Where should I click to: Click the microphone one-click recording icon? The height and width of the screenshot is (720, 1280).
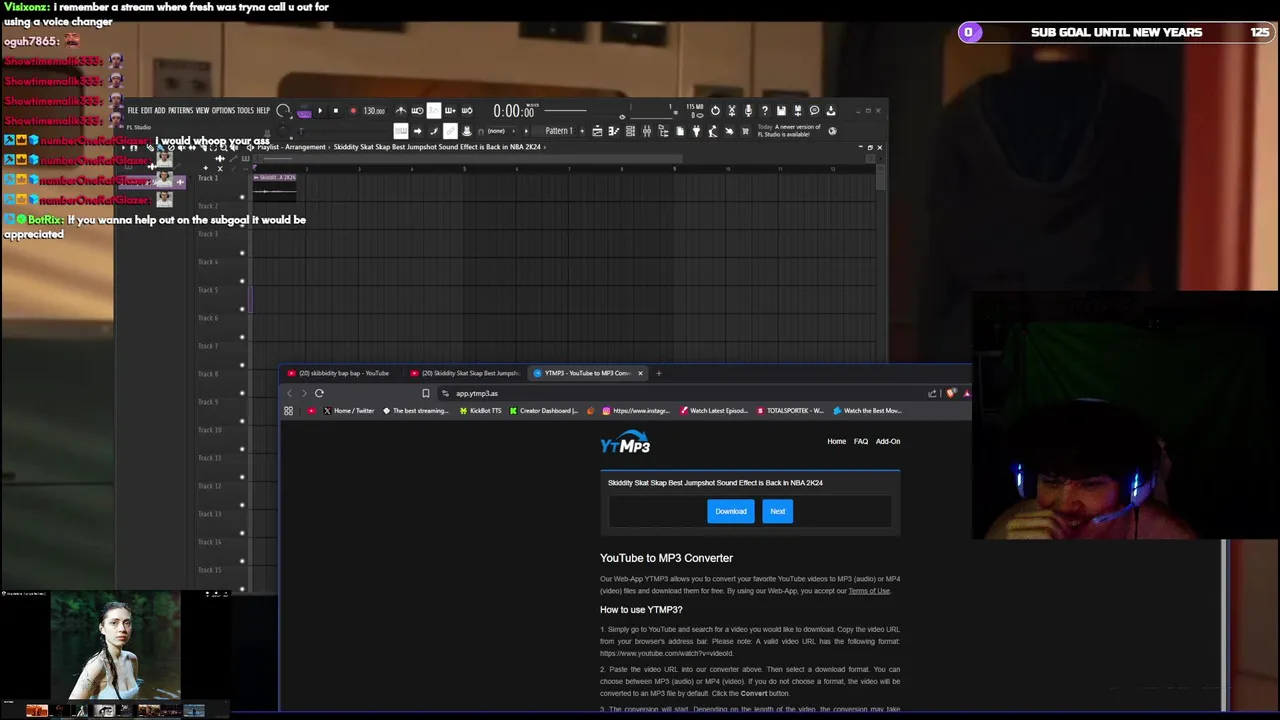[x=748, y=110]
